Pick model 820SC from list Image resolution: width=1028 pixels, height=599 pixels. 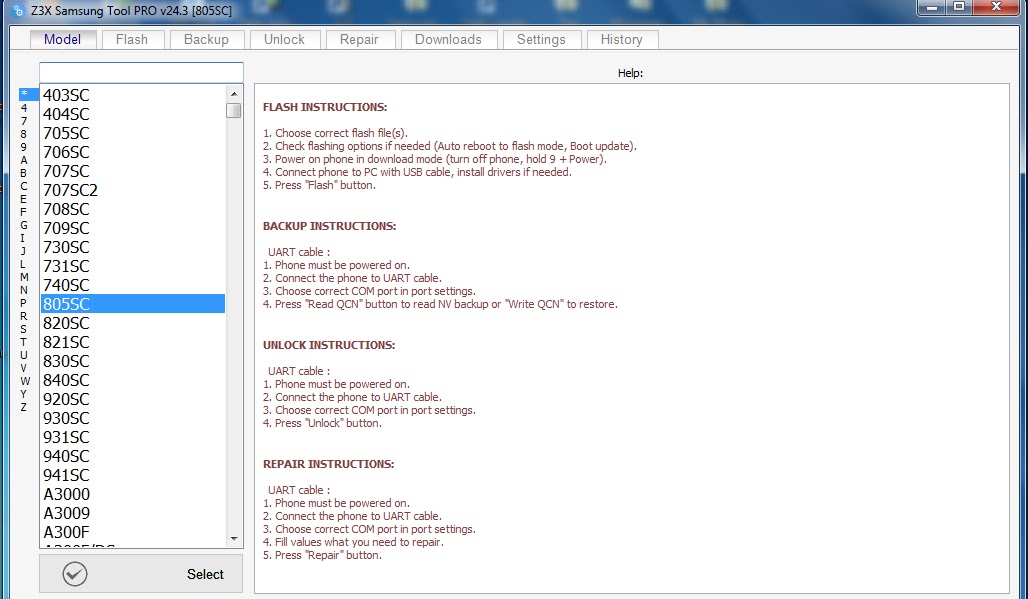click(x=132, y=323)
